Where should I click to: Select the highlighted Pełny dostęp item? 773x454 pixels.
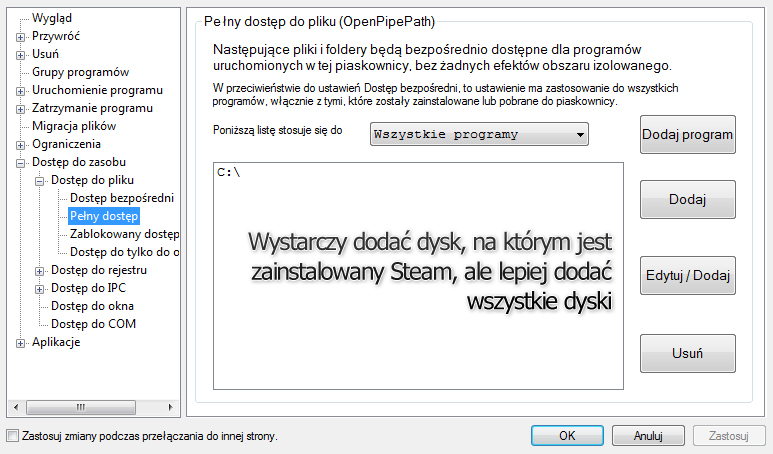[104, 216]
